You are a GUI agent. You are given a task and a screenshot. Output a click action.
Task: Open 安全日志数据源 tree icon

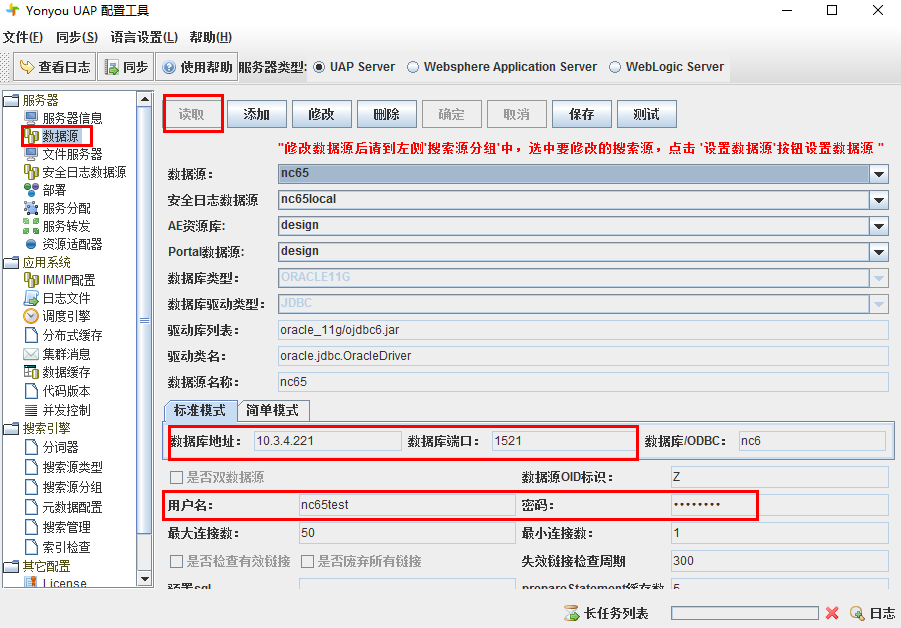[31, 172]
